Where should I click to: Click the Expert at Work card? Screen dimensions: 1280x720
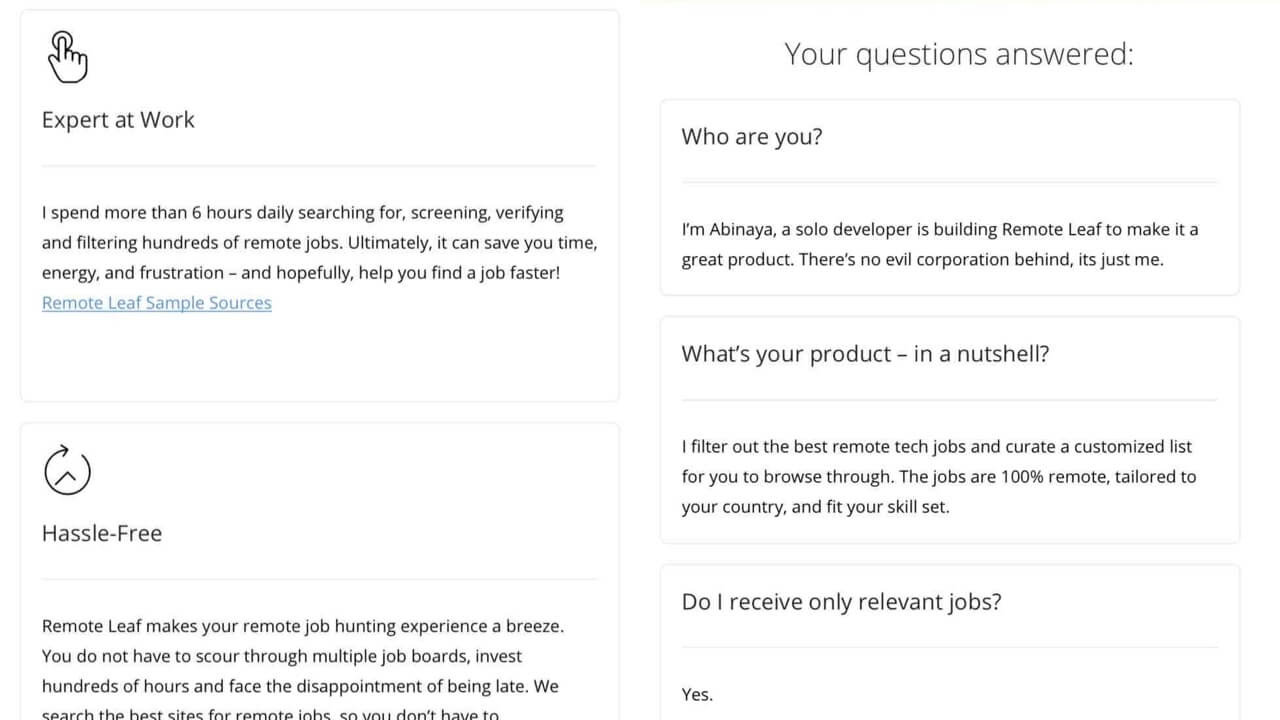[320, 206]
